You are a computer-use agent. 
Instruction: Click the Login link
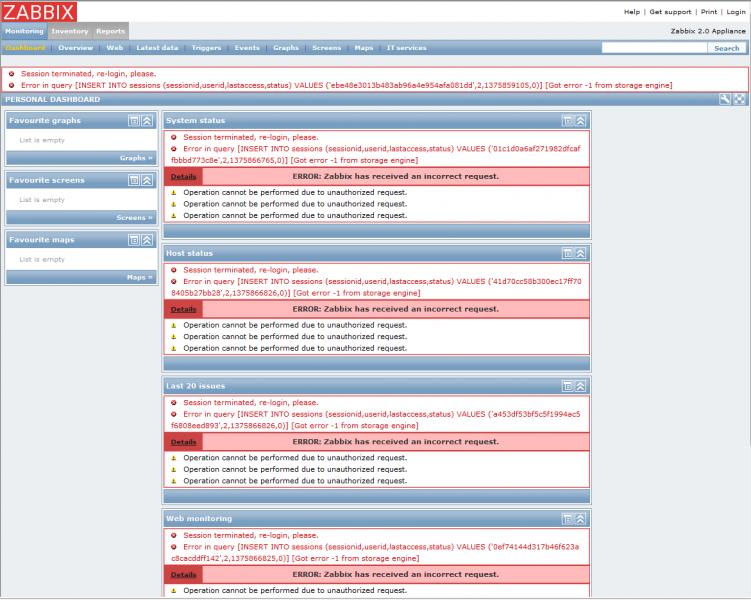coord(736,12)
